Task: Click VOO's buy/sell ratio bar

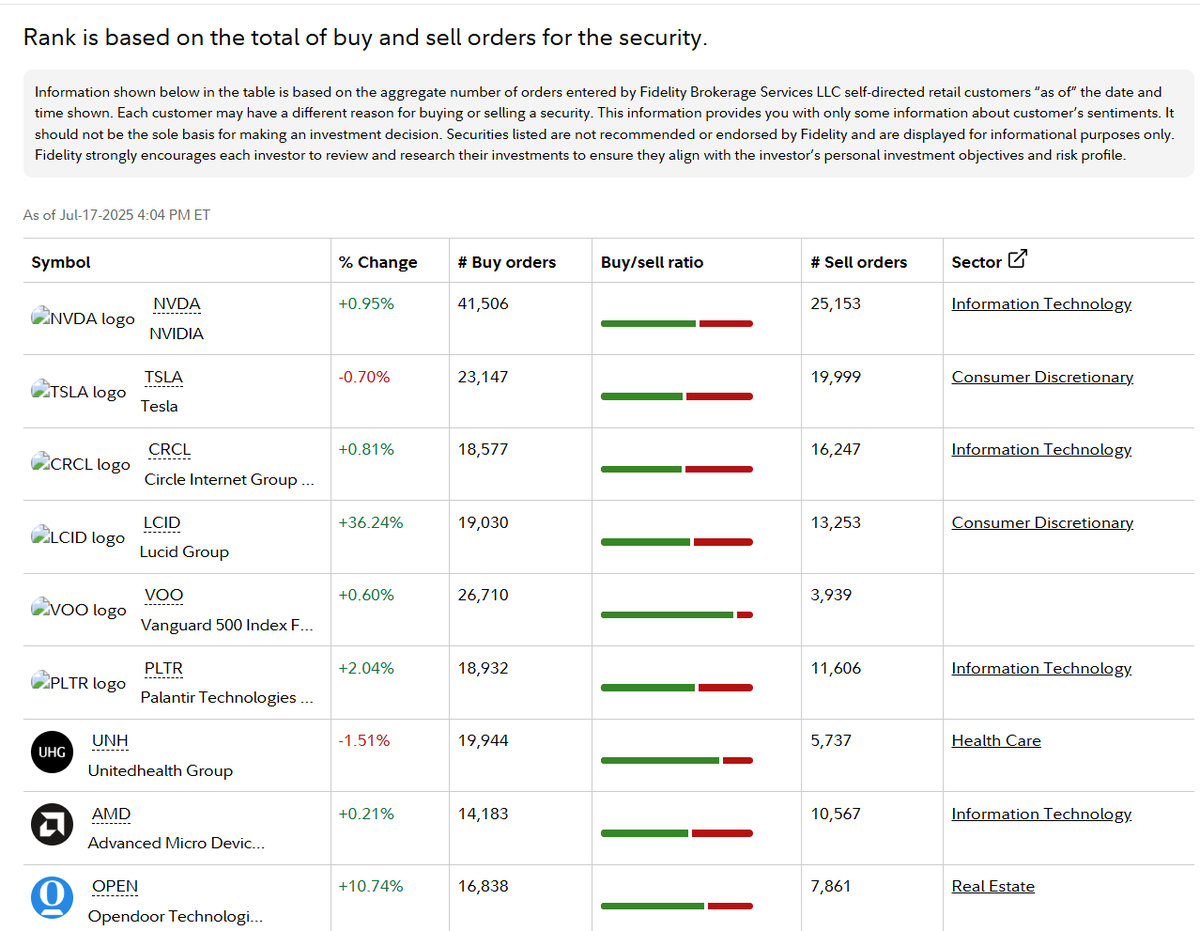Action: pos(677,615)
